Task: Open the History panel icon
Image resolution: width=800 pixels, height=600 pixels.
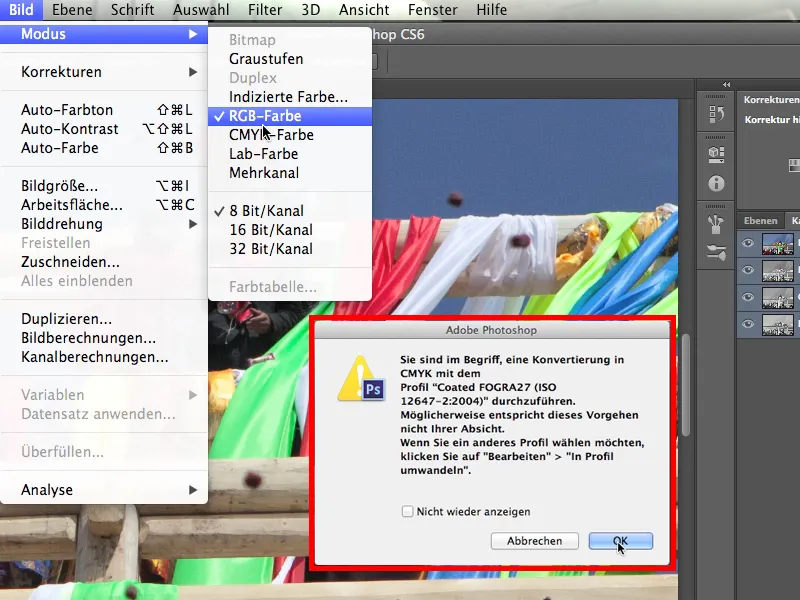Action: pyautogui.click(x=716, y=114)
